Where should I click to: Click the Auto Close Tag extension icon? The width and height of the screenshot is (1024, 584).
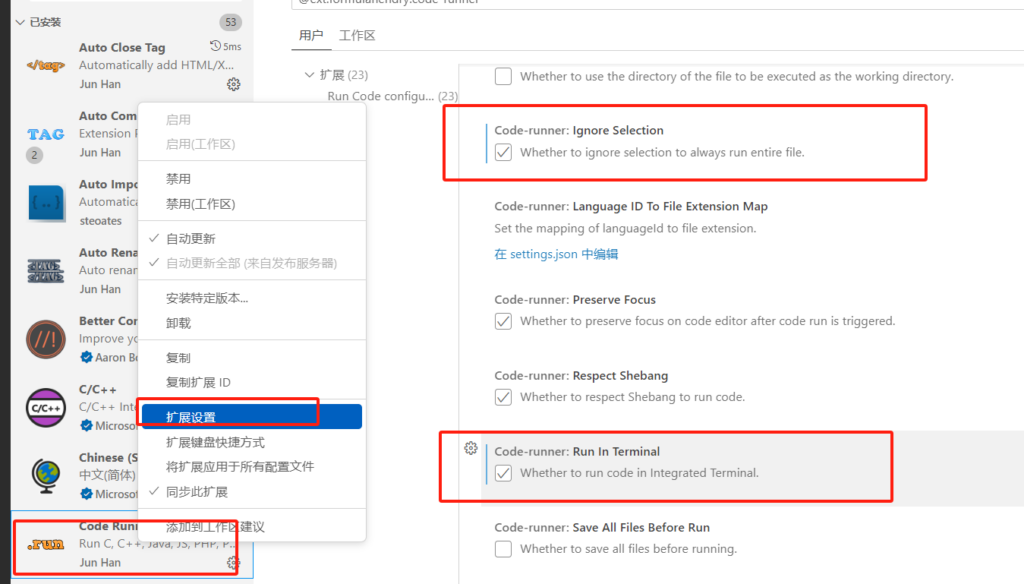pyautogui.click(x=46, y=66)
